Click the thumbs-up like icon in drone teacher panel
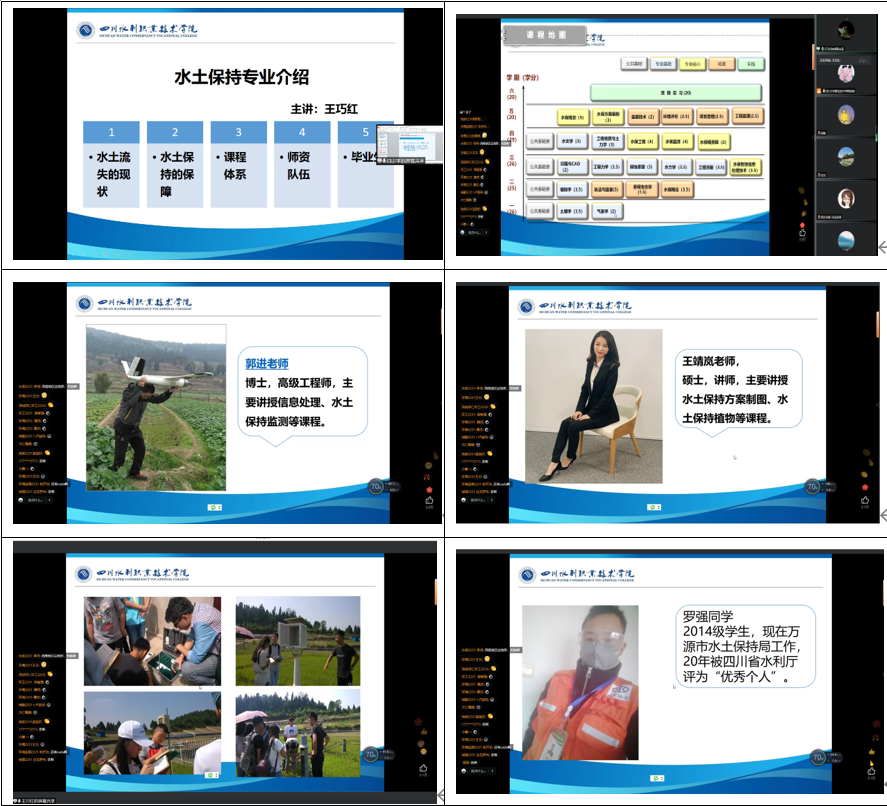 pyautogui.click(x=429, y=499)
